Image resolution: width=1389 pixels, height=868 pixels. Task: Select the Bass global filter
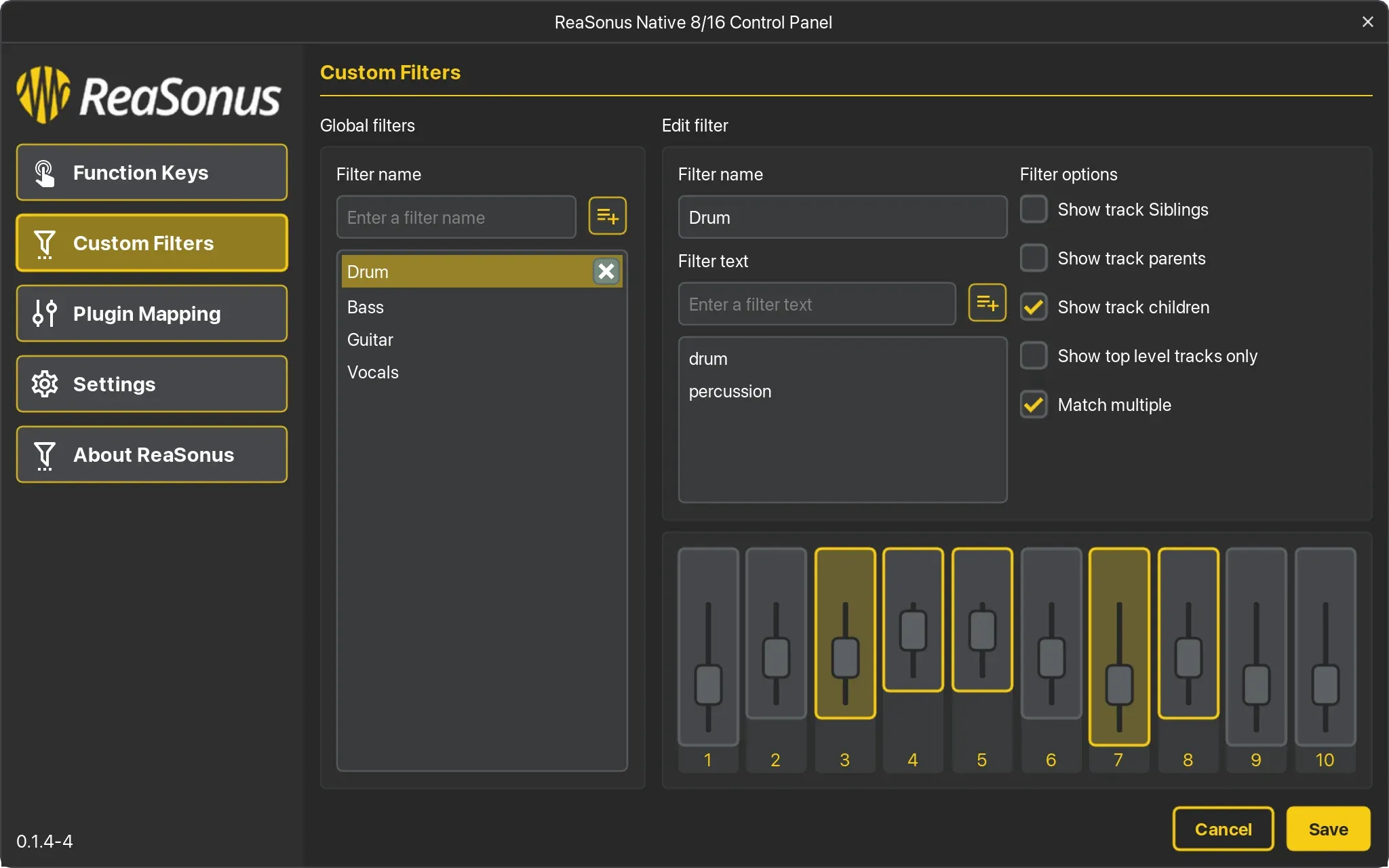click(x=366, y=307)
